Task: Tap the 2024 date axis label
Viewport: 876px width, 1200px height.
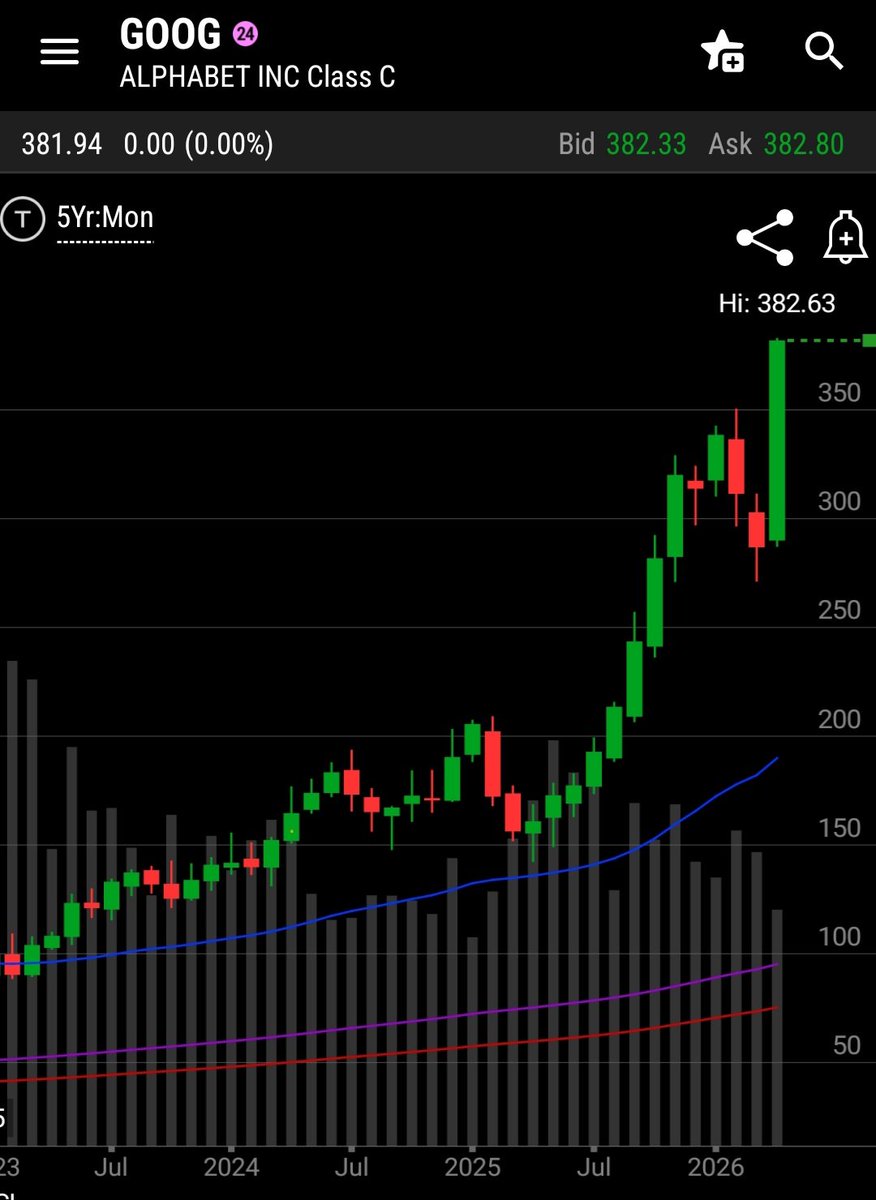Action: [x=230, y=1167]
